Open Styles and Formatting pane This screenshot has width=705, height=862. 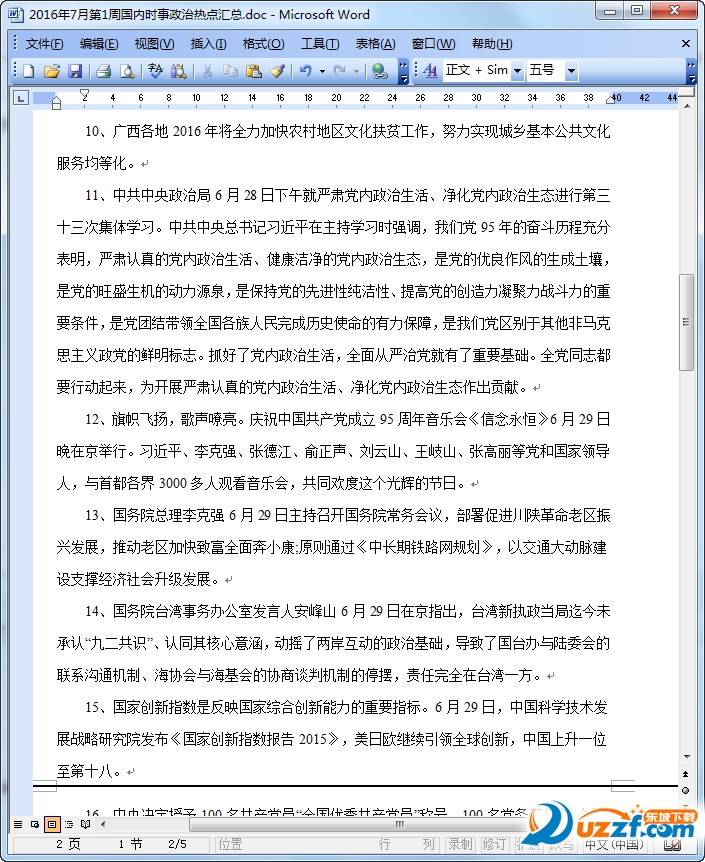[x=431, y=70]
